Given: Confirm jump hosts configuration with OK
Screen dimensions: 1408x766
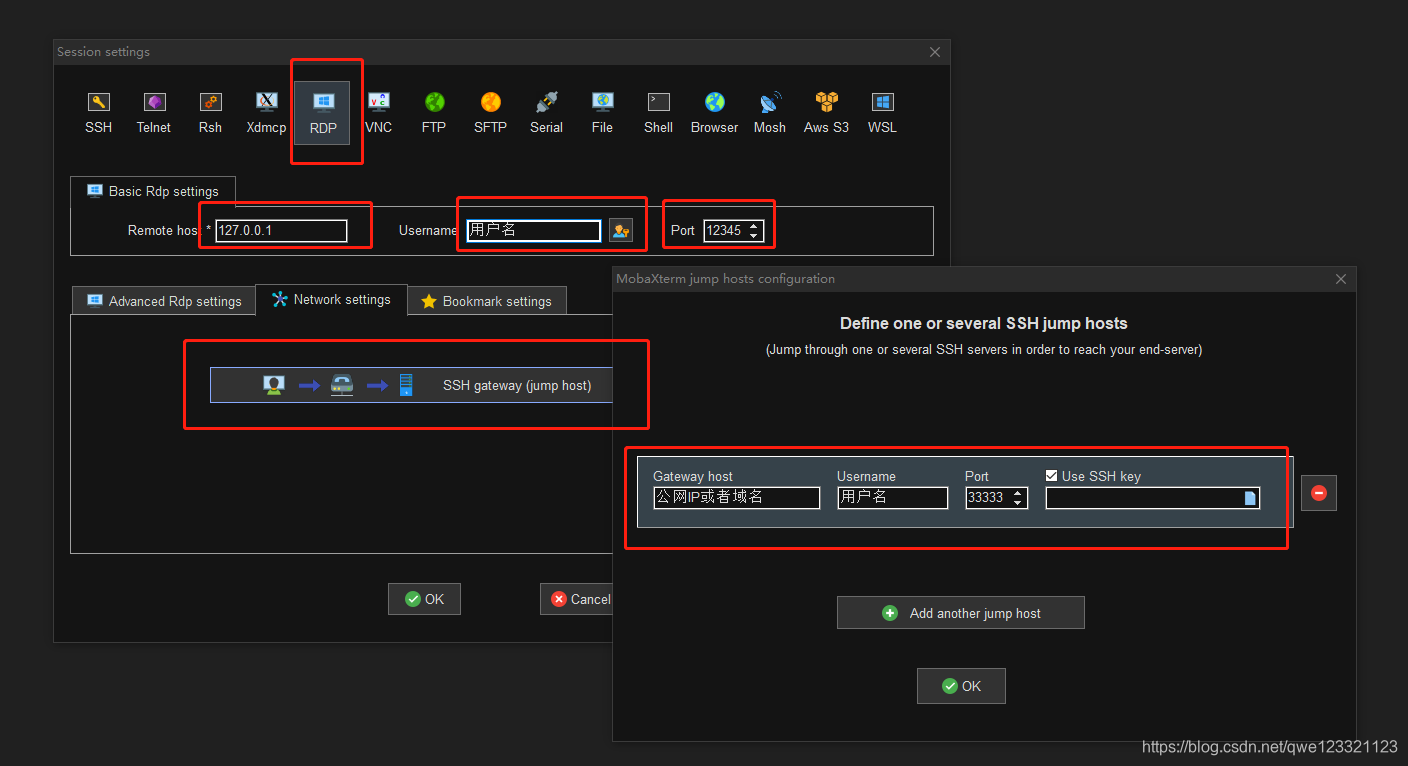Looking at the screenshot, I should coord(961,686).
